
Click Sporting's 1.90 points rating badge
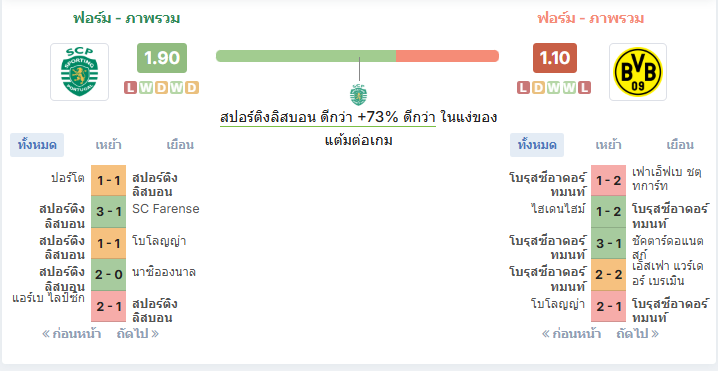(x=162, y=58)
